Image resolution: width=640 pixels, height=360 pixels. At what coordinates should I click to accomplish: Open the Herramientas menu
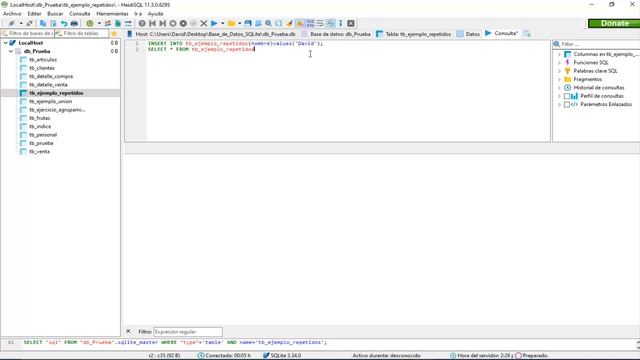tap(112, 14)
